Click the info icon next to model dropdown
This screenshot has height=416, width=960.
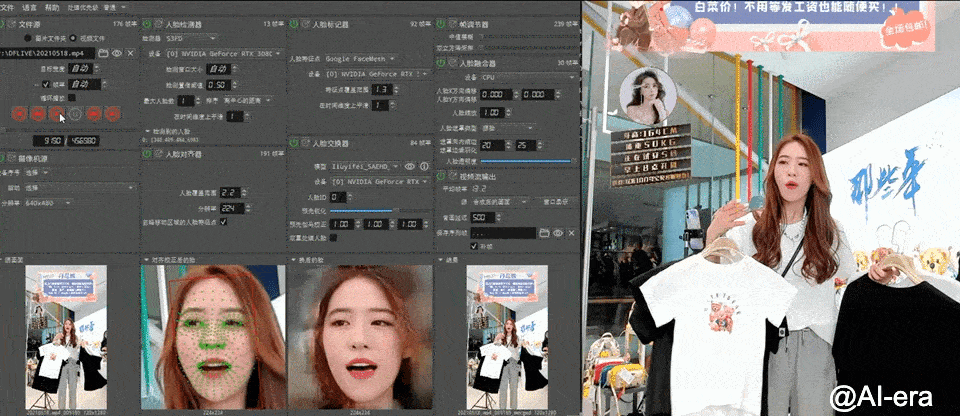424,166
